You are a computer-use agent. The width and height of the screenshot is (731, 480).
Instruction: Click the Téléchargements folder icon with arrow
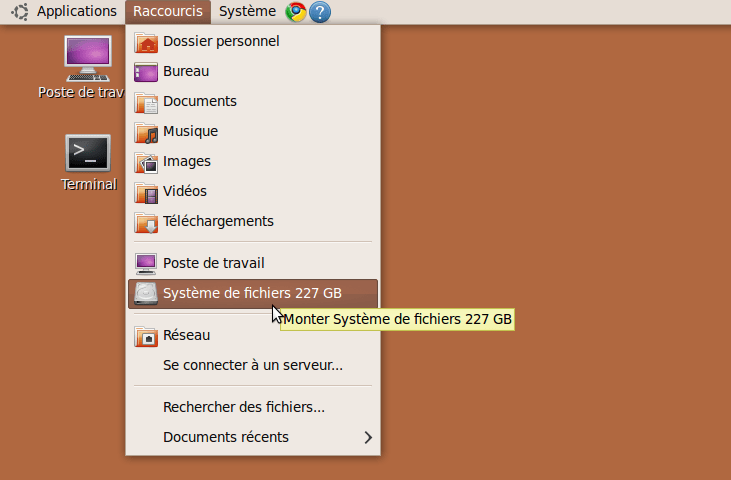pos(146,222)
